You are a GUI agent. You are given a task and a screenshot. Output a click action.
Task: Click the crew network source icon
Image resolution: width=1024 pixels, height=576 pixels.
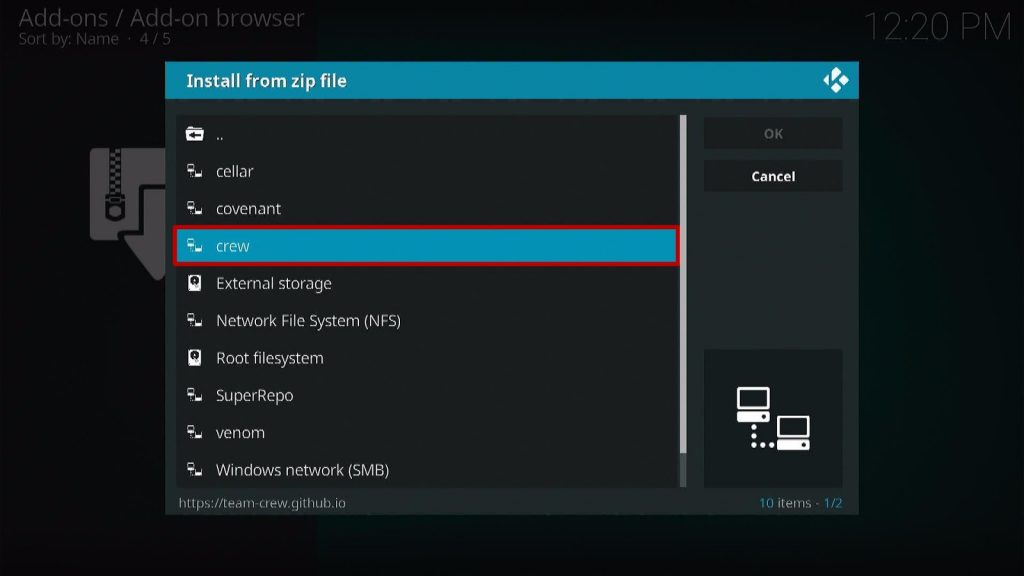point(195,246)
